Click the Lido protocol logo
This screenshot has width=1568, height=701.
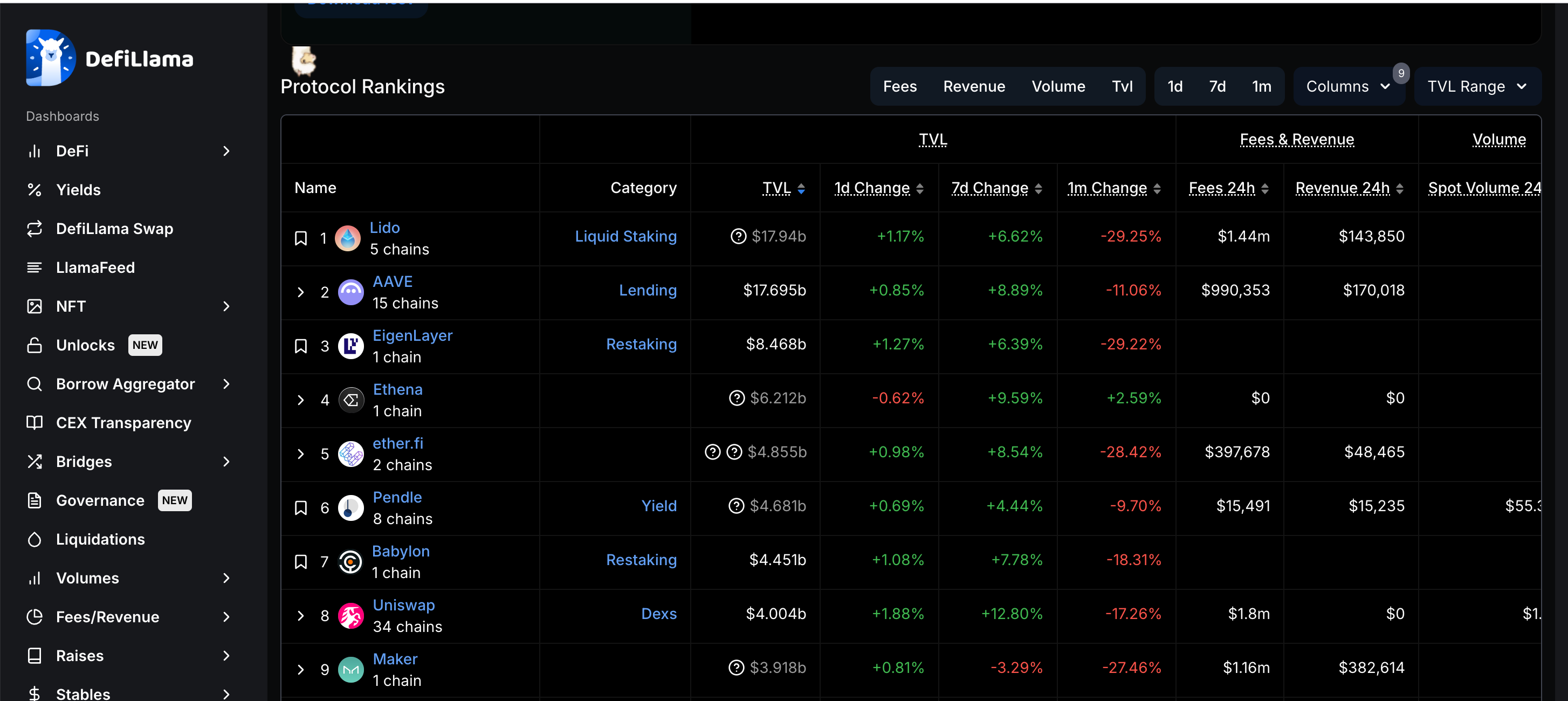(x=348, y=238)
